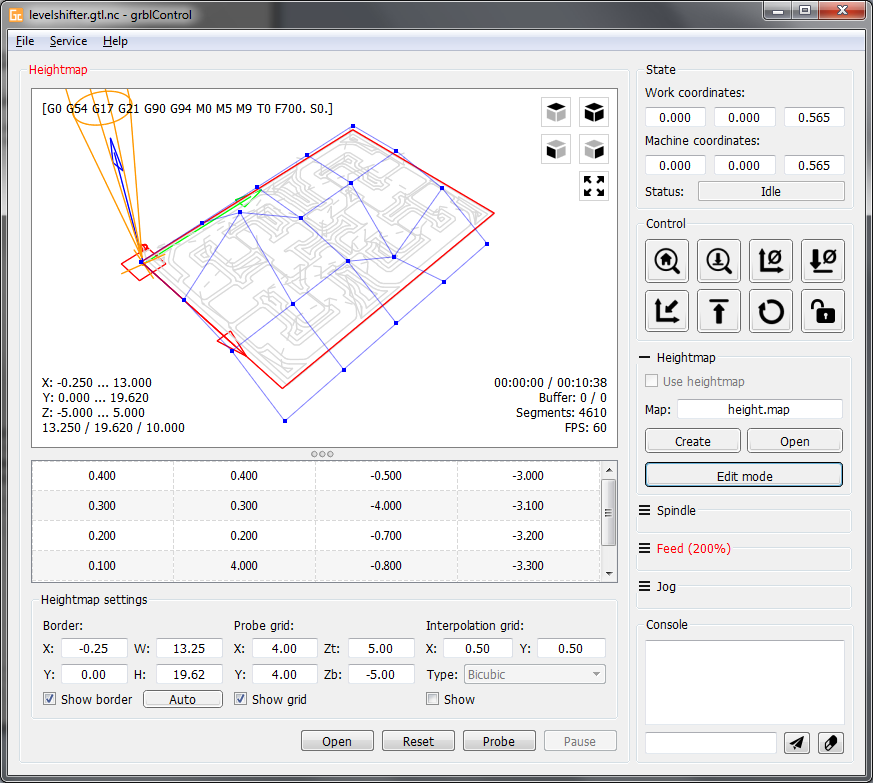The height and width of the screenshot is (783, 873).
Task: Click the Z-probe icon in Control
Action: (718, 261)
